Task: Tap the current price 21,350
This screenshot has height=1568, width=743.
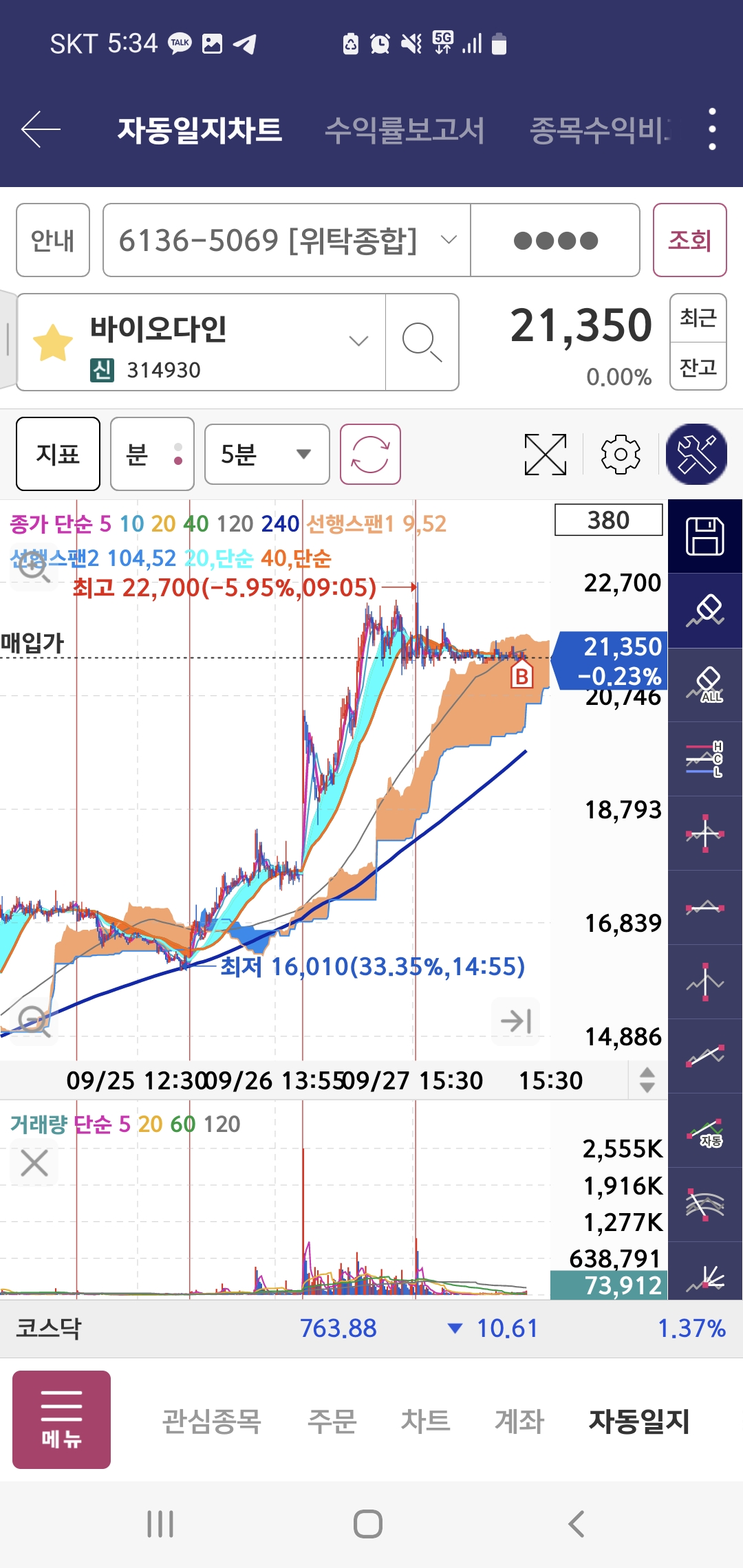Action: 581,325
